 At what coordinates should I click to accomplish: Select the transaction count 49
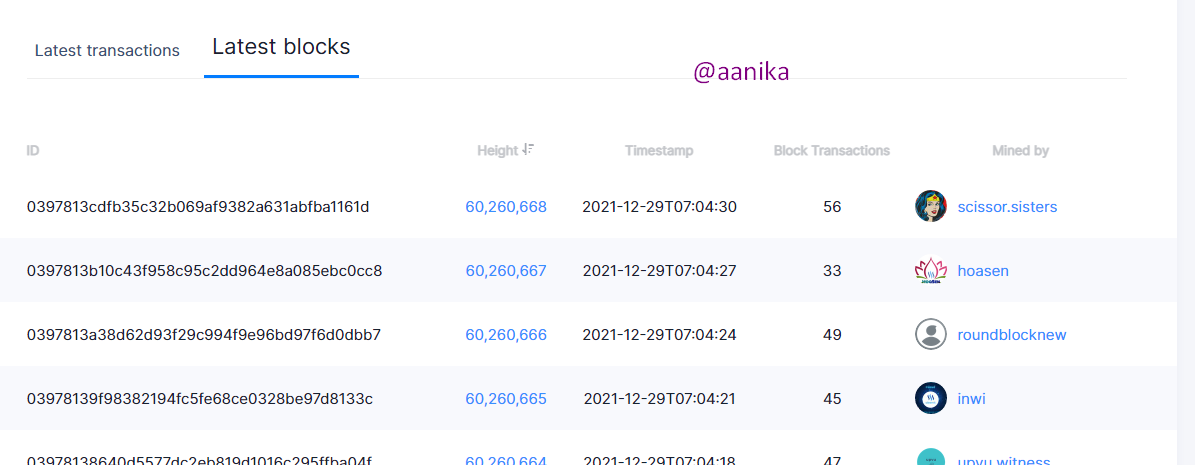832,335
